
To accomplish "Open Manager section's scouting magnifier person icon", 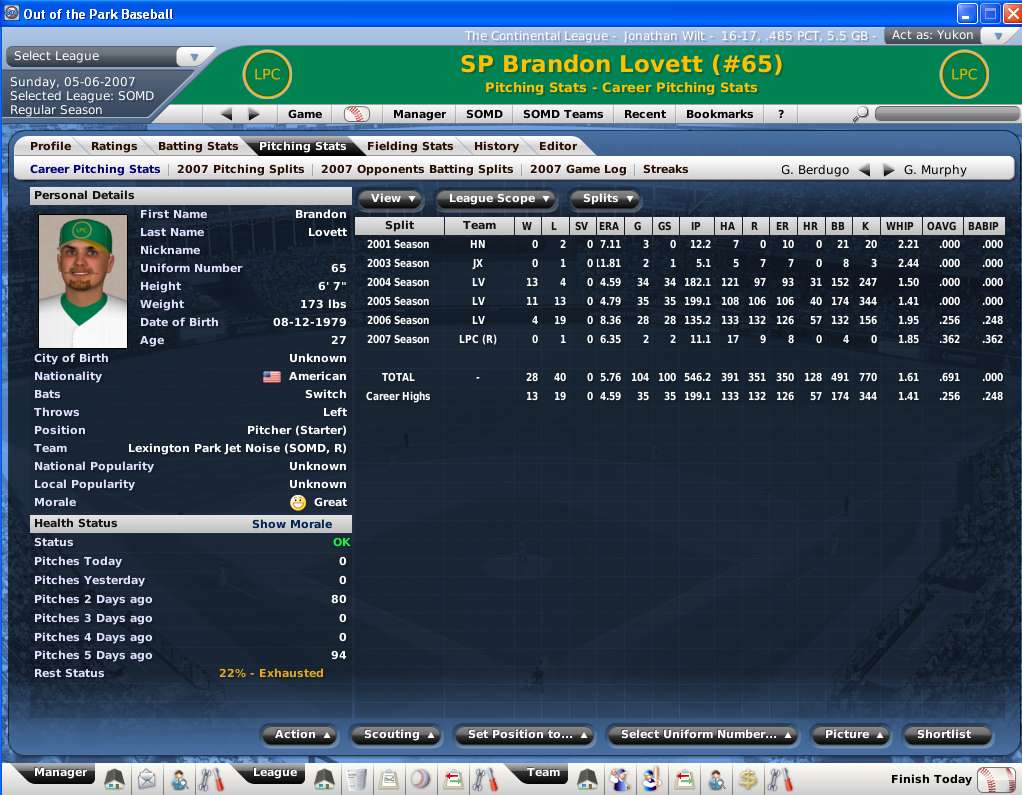I will [179, 779].
